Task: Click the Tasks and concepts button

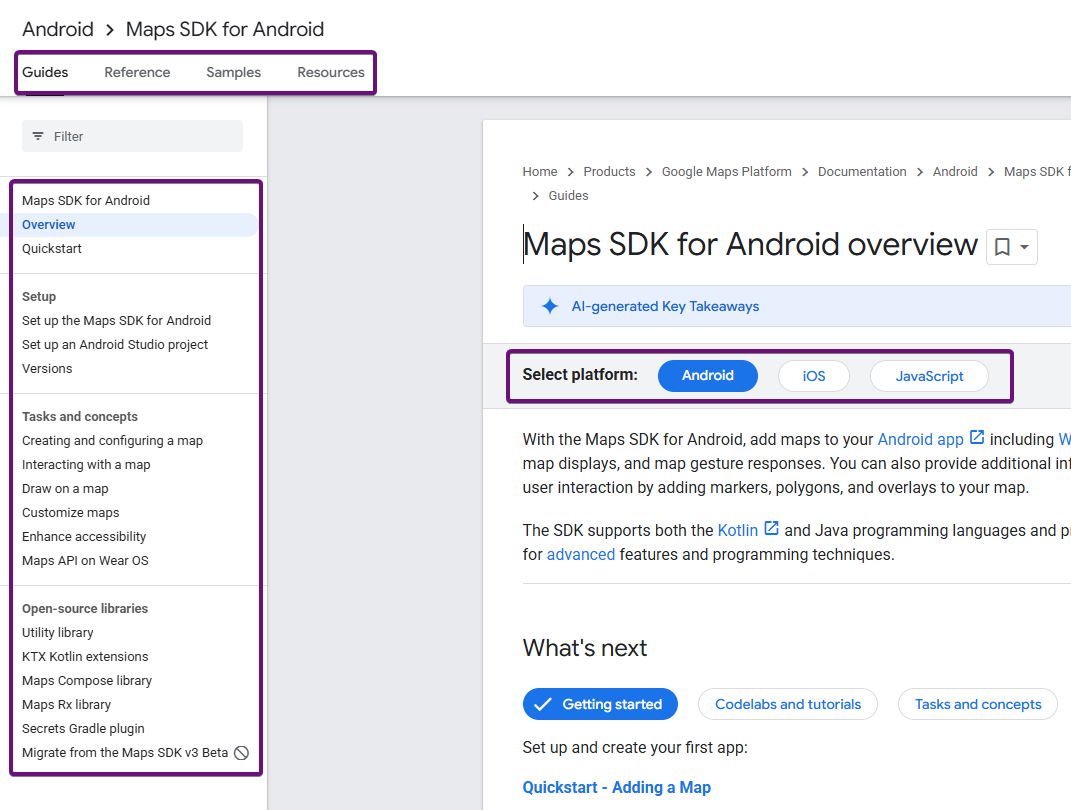Action: (977, 704)
